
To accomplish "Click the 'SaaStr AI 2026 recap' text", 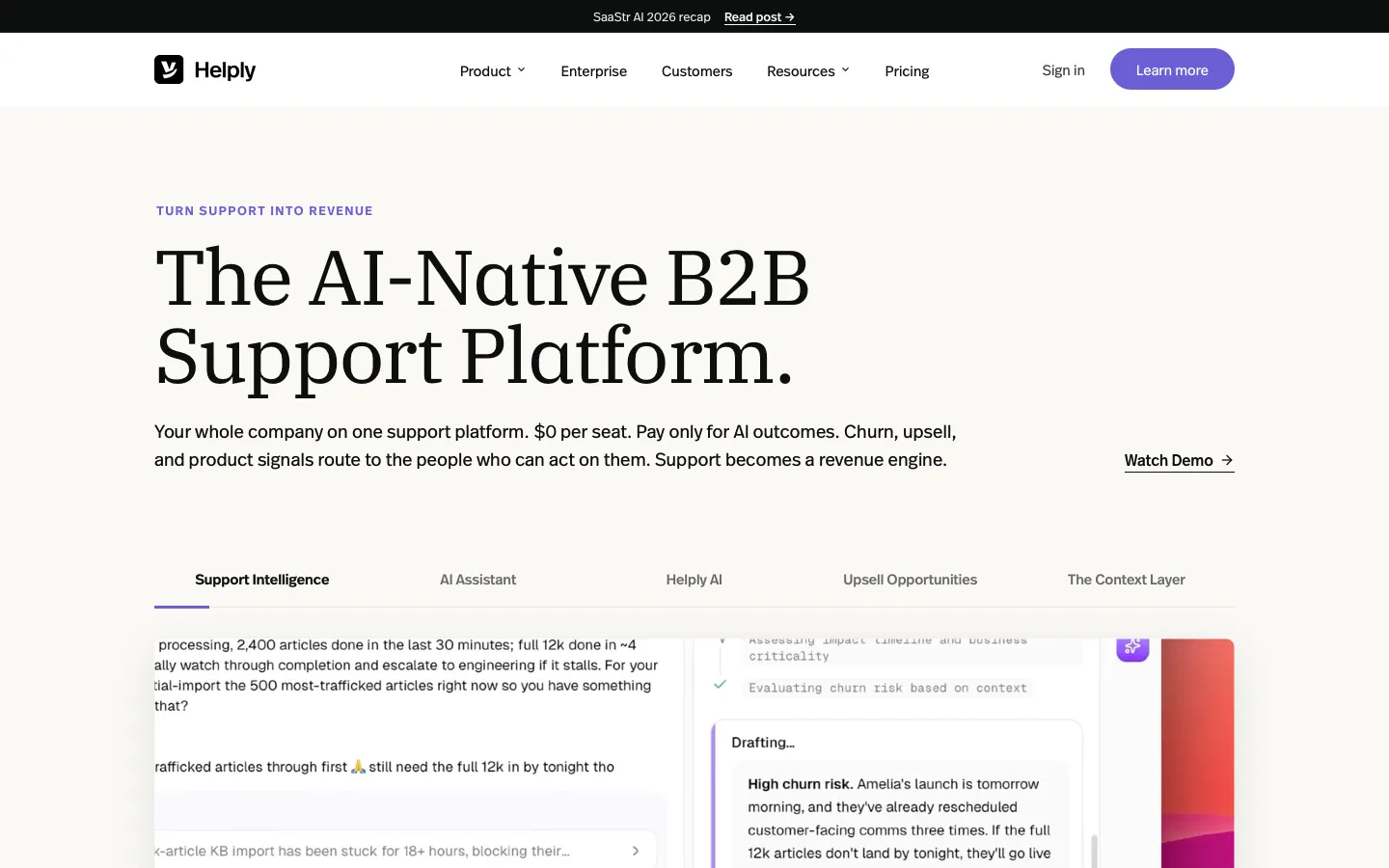I will 652,17.
